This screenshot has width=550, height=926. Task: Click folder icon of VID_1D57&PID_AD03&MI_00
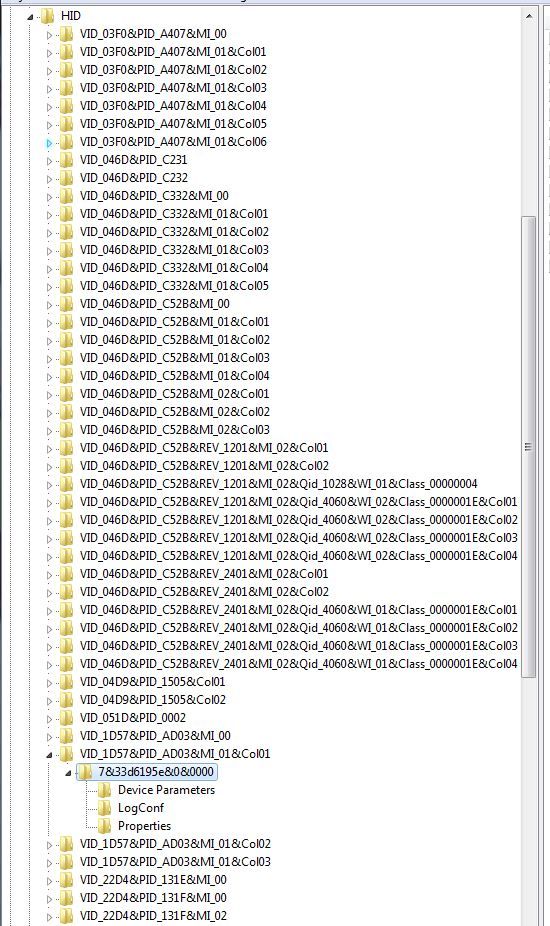(x=66, y=735)
